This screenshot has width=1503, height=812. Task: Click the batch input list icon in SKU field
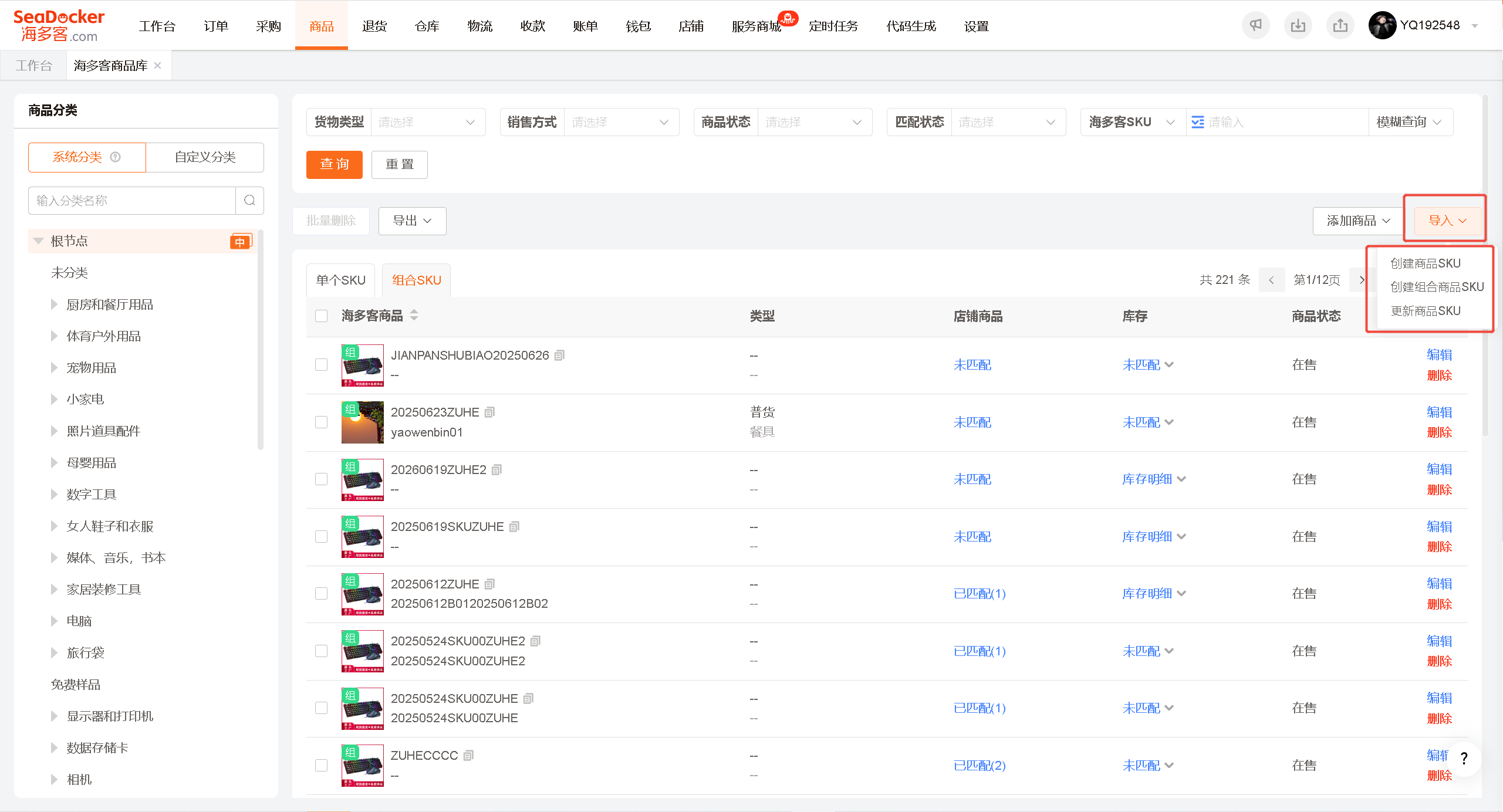tap(1198, 122)
